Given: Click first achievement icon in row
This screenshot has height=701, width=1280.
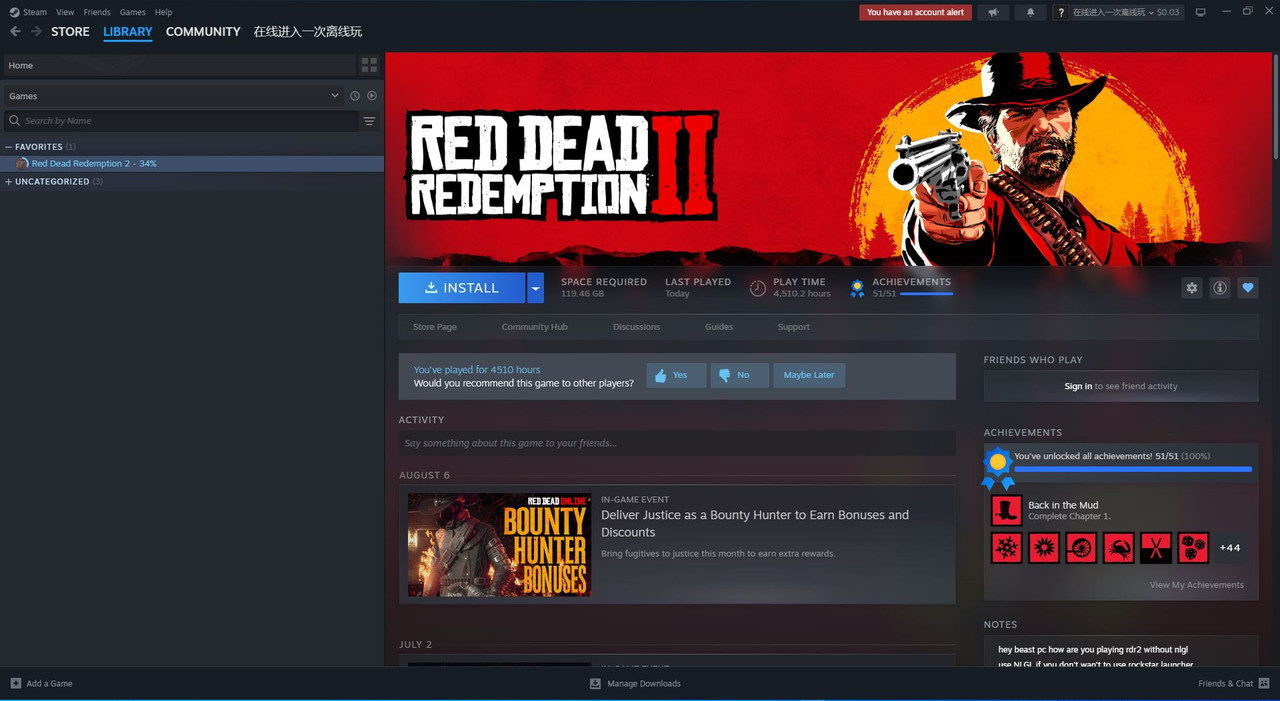Looking at the screenshot, I should (1006, 548).
